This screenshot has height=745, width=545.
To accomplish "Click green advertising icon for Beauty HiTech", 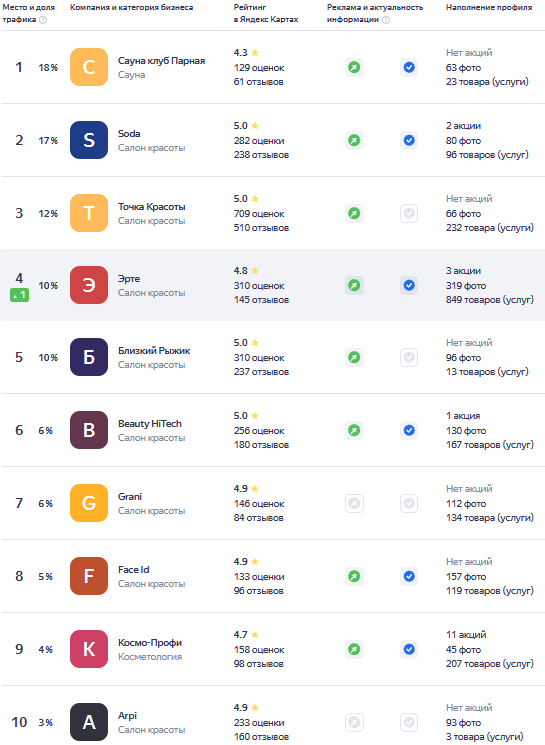I will pyautogui.click(x=354, y=430).
